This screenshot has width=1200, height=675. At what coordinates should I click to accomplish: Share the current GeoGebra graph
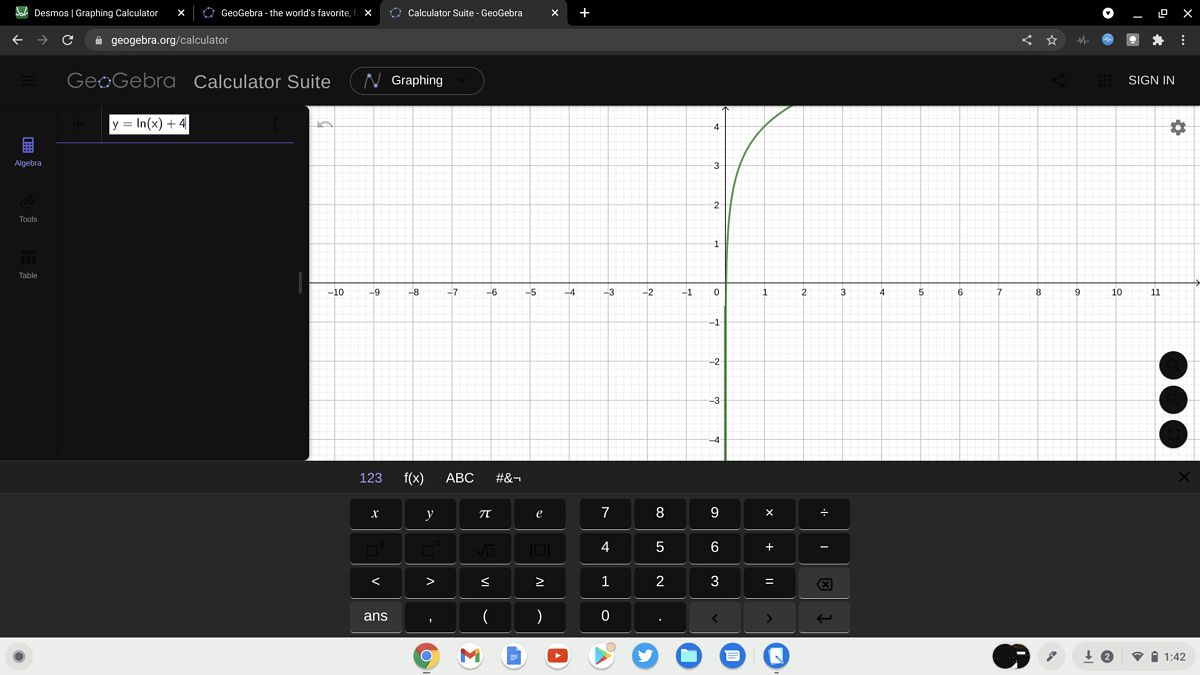tap(1058, 80)
